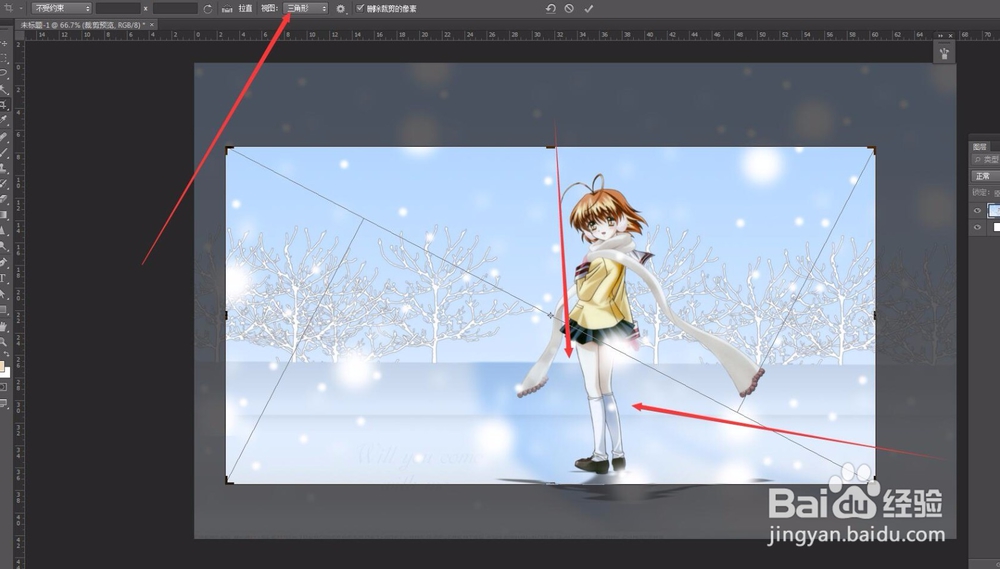
Task: Change the screen mode icon
Action: [3, 403]
